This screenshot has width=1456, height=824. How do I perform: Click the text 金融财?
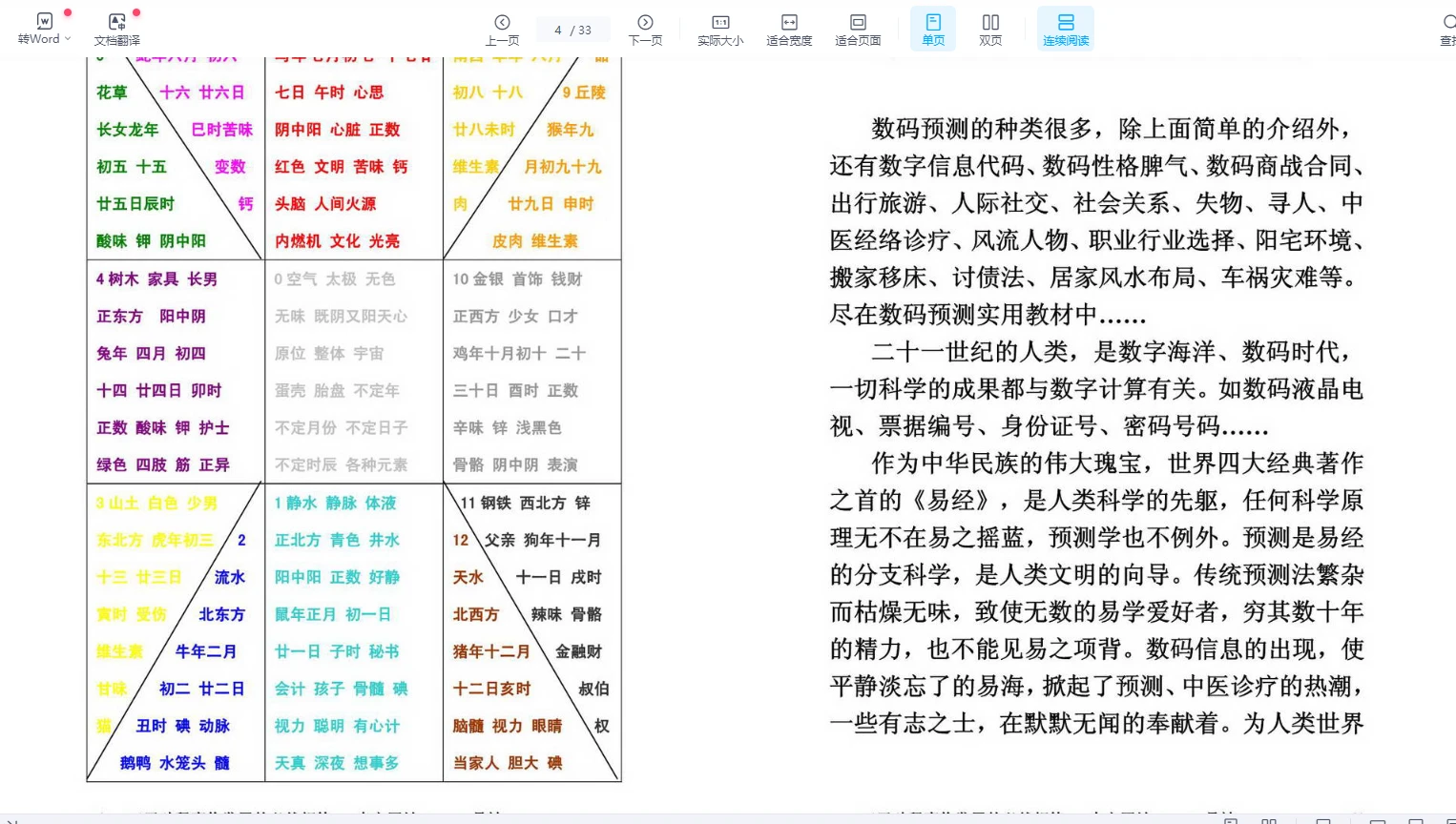[x=579, y=652]
